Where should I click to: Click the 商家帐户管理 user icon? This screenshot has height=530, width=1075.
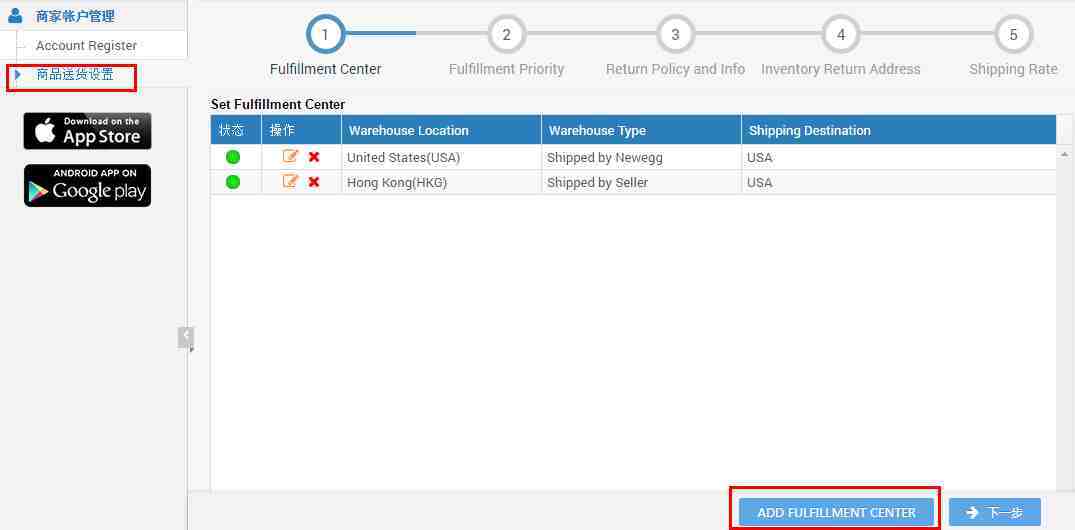pyautogui.click(x=15, y=16)
